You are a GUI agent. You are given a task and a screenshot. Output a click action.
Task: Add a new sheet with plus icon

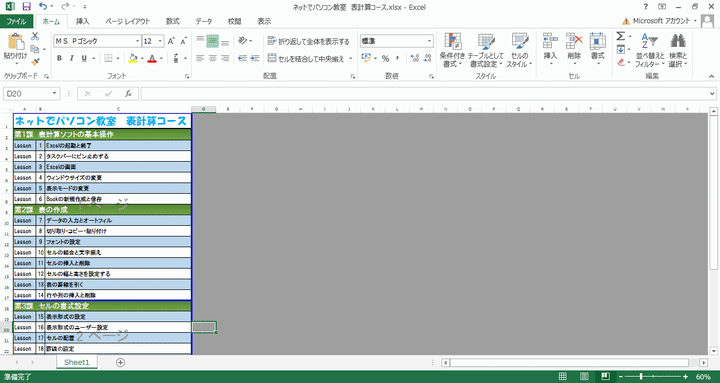(120, 362)
